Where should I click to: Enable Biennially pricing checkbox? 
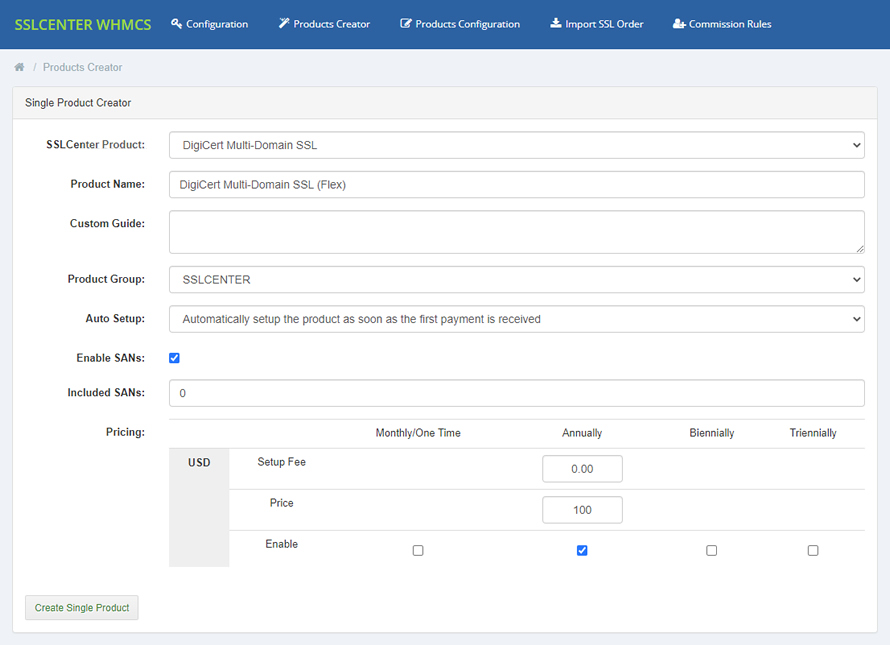[711, 551]
